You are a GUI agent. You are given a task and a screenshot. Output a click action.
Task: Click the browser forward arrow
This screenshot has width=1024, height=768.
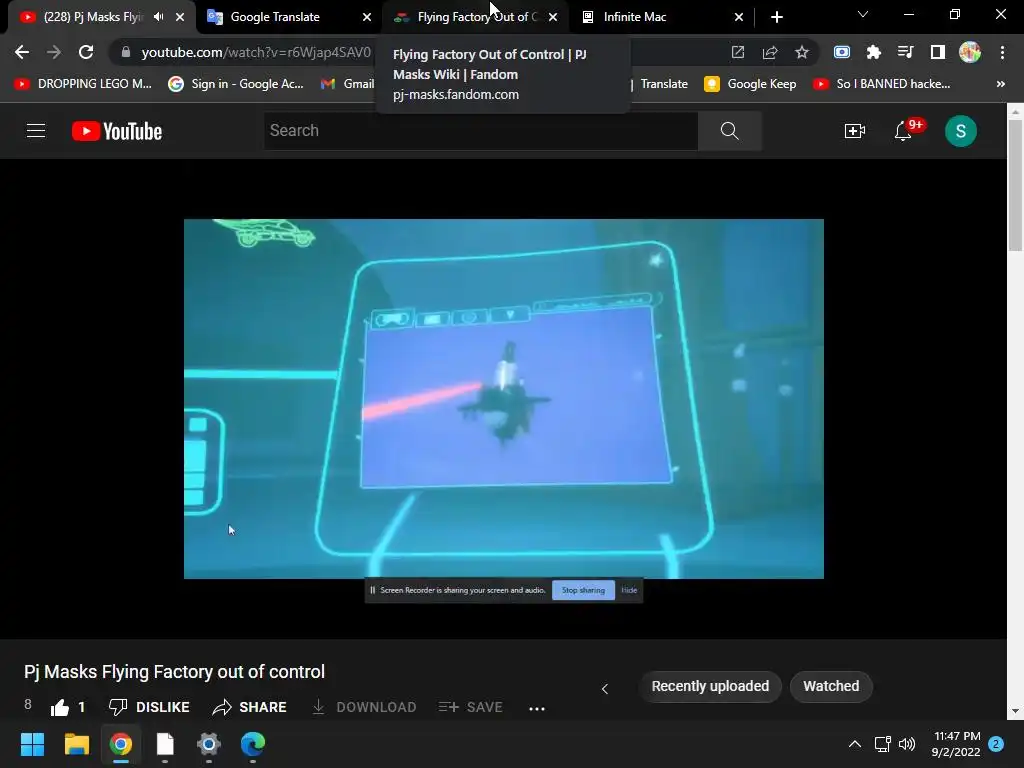54,52
